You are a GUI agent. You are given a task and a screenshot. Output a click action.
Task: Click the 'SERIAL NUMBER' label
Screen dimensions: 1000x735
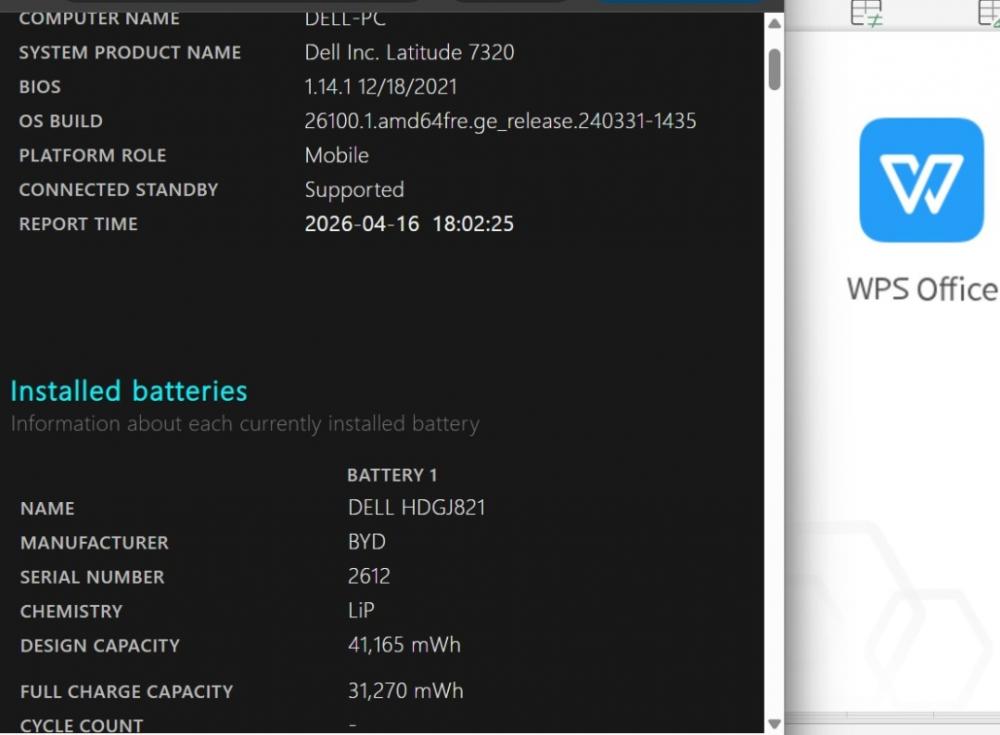(x=92, y=577)
